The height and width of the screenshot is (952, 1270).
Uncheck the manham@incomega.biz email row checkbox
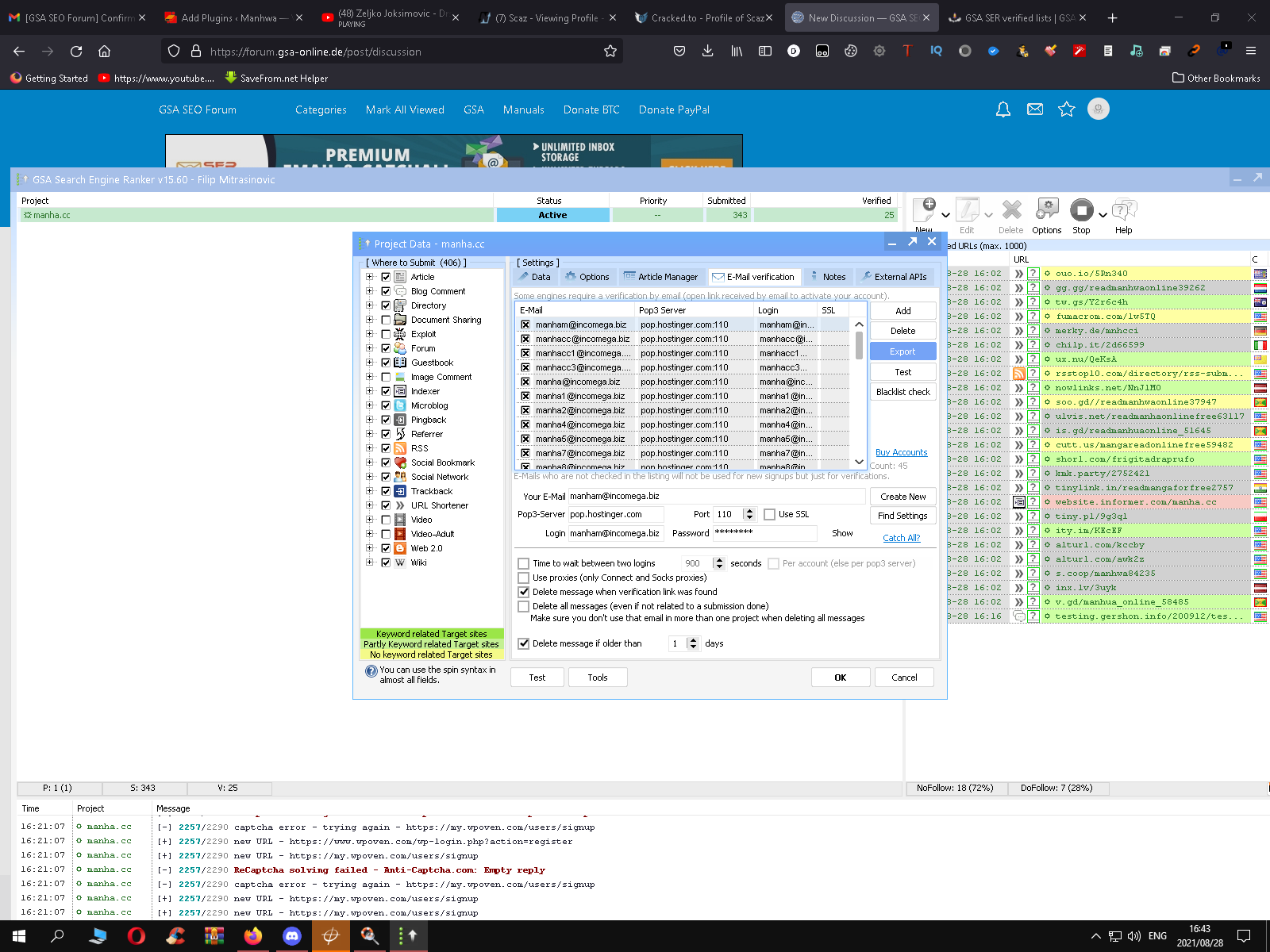[525, 324]
